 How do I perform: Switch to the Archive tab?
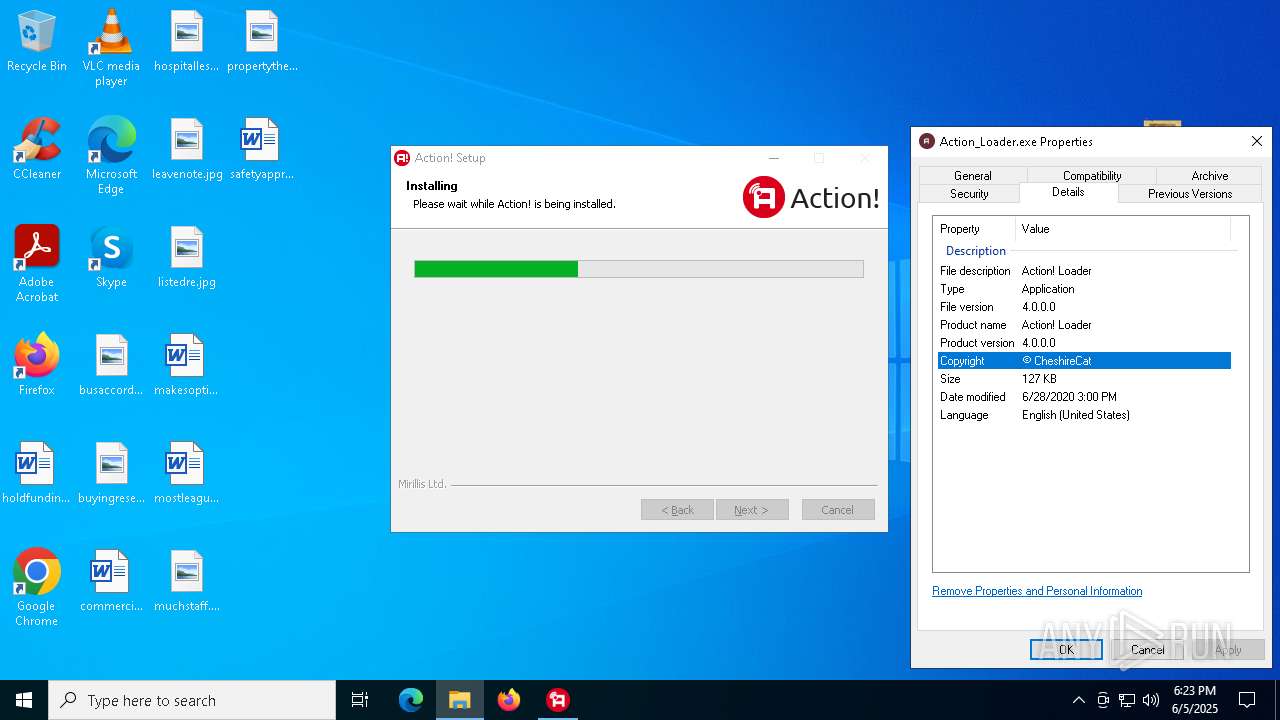coord(1209,176)
